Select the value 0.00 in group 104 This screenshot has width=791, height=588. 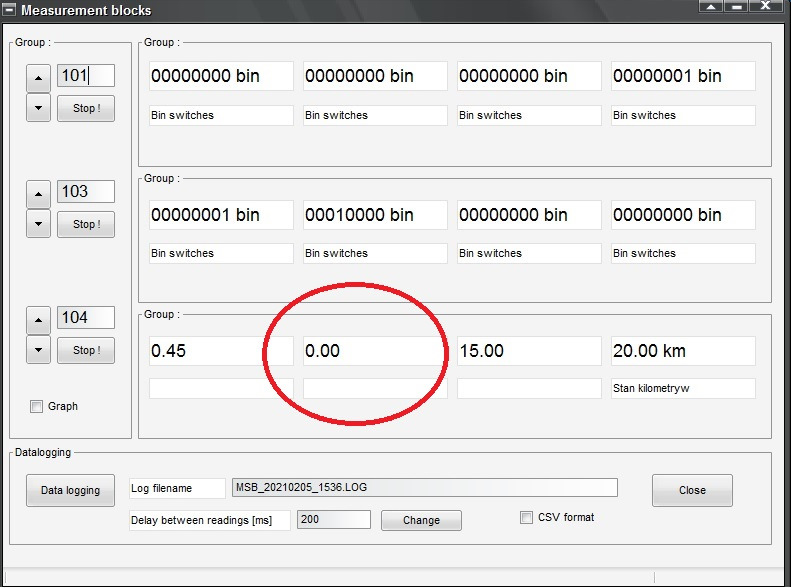click(x=375, y=351)
